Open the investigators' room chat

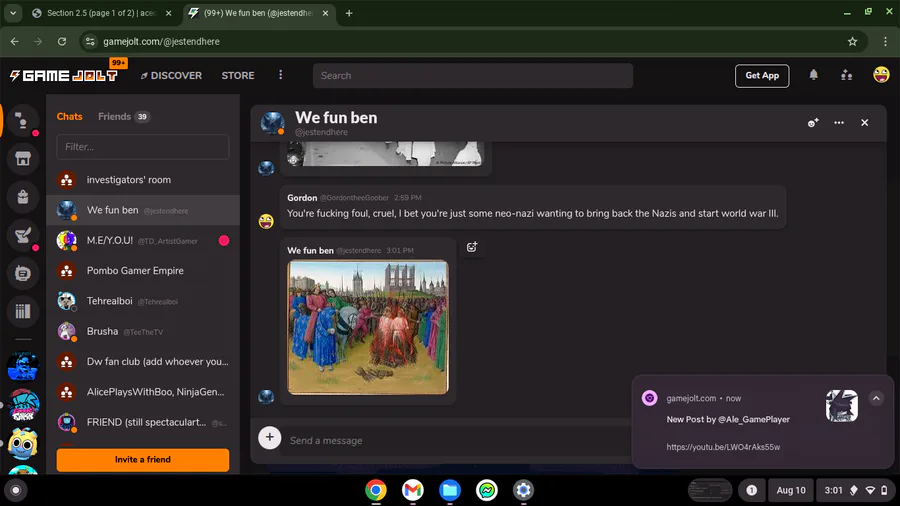click(143, 180)
